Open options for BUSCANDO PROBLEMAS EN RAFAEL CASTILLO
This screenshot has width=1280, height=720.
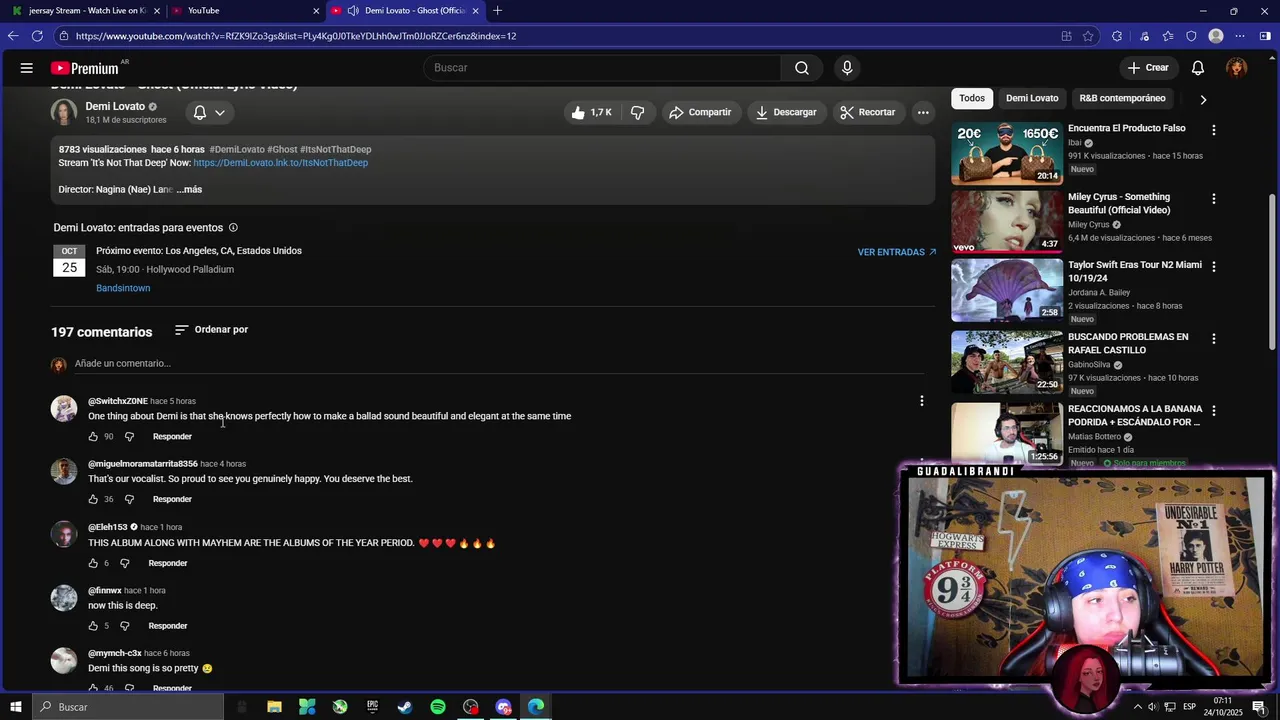click(x=1214, y=339)
